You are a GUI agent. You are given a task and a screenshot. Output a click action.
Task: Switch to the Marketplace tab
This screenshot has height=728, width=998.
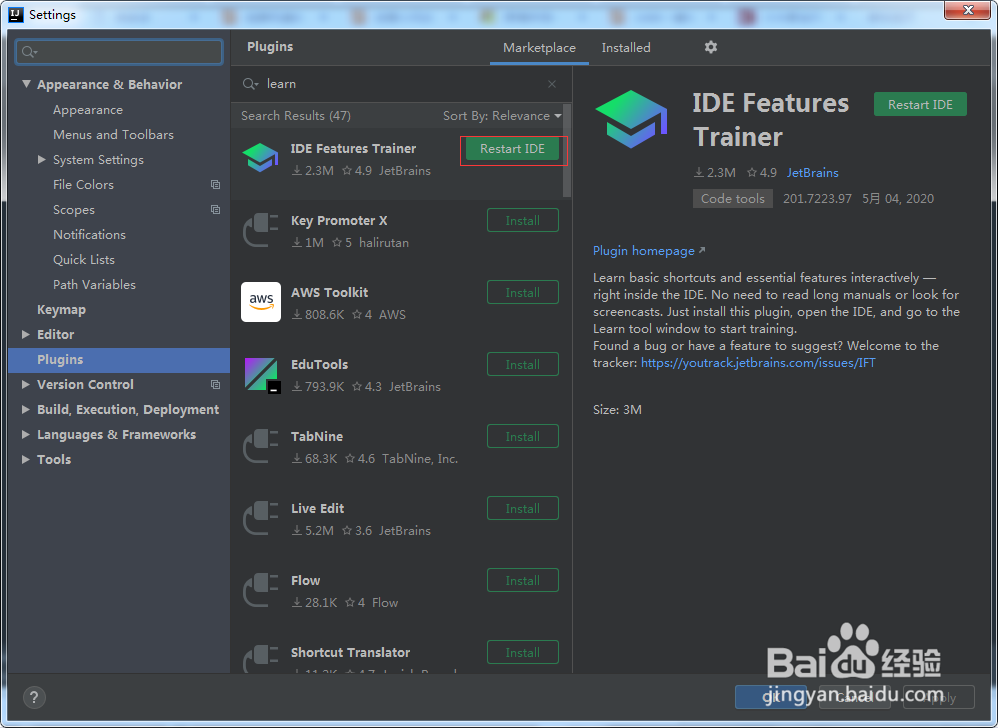[x=539, y=48]
